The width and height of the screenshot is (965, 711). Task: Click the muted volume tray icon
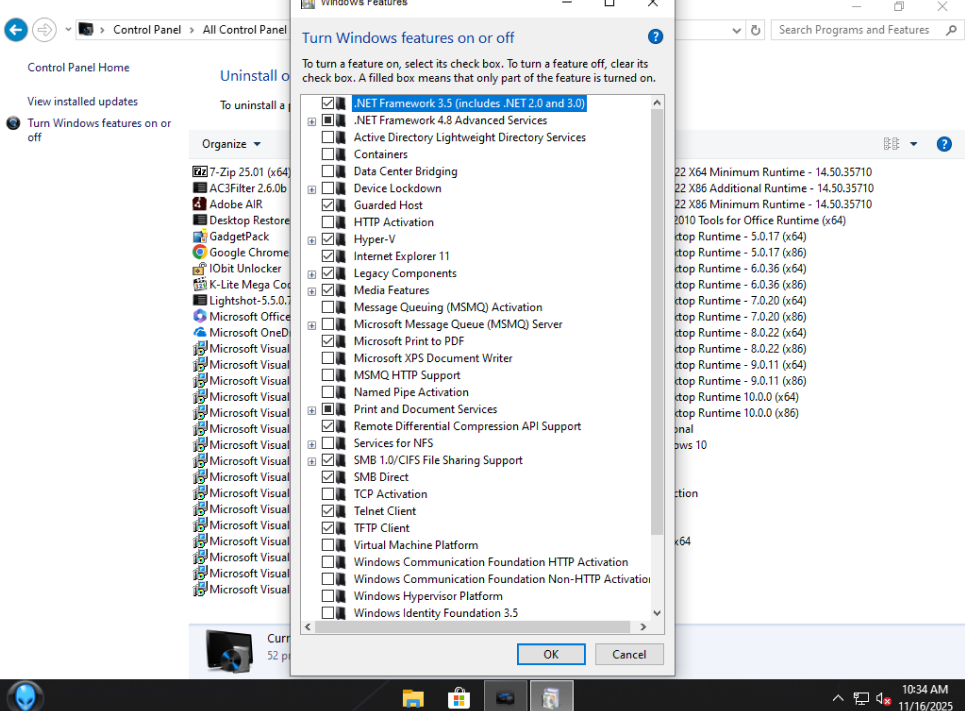884,699
